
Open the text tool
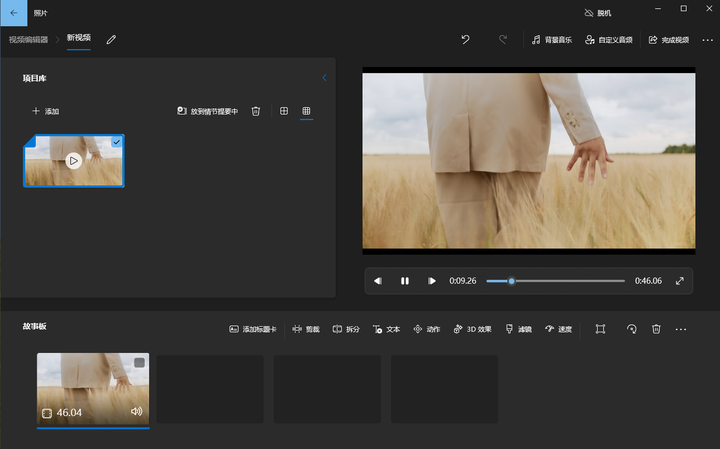(386, 329)
